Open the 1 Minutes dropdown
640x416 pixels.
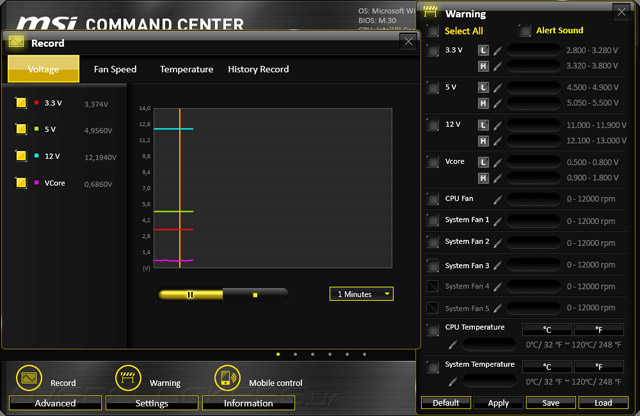362,294
